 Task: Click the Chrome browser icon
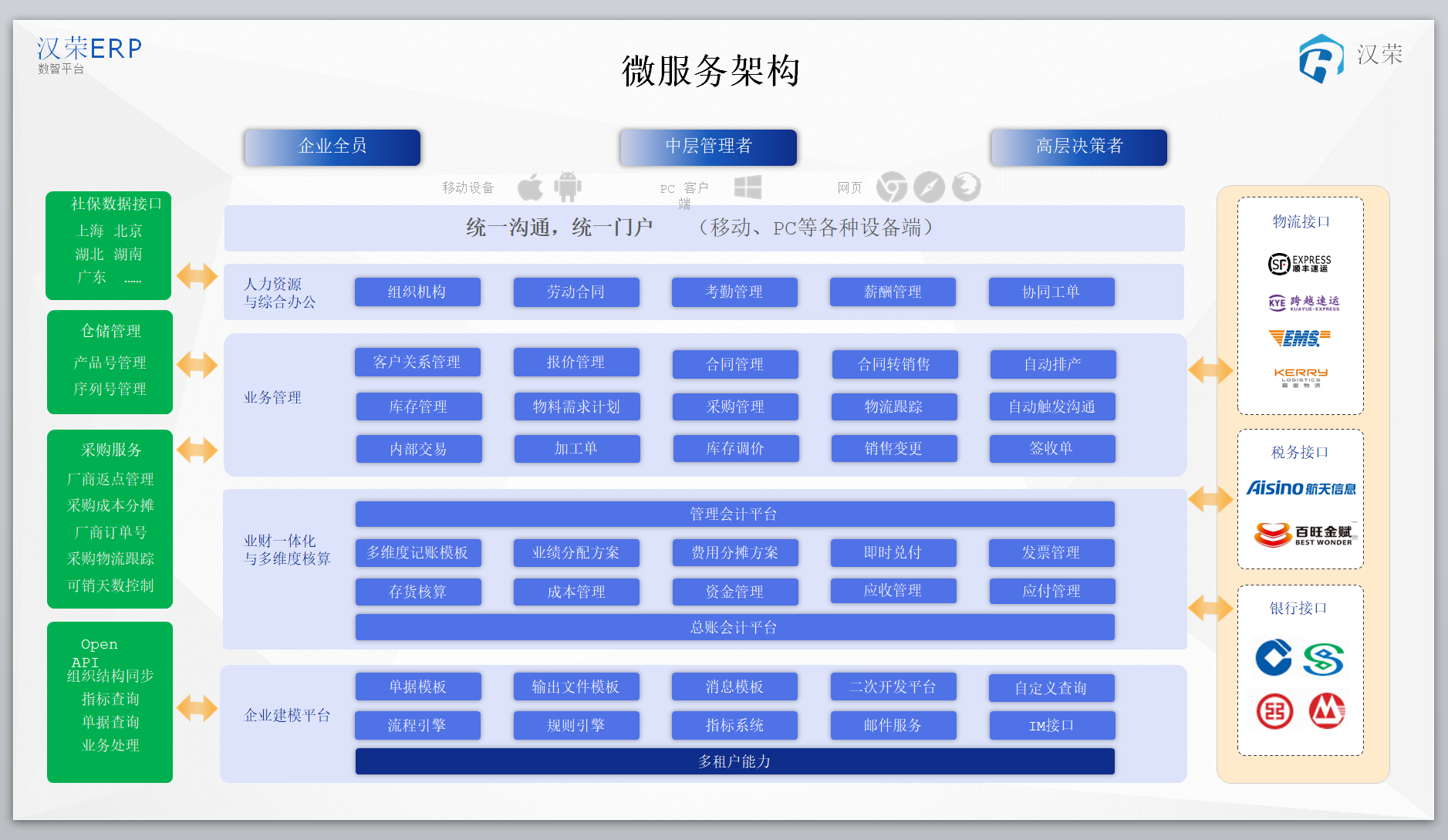892,187
